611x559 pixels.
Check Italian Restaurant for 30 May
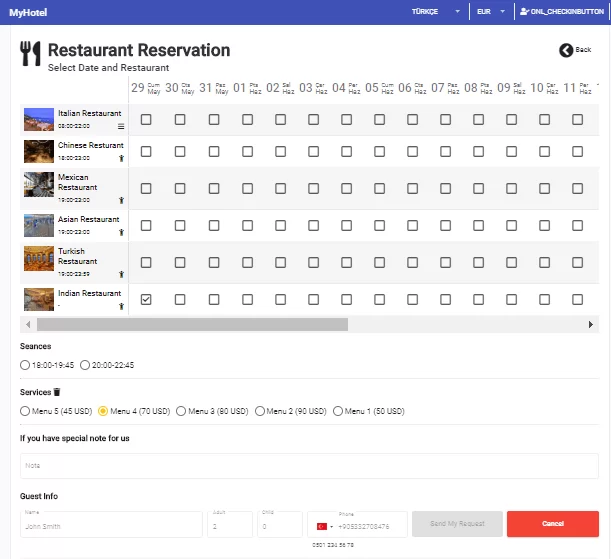tap(180, 120)
